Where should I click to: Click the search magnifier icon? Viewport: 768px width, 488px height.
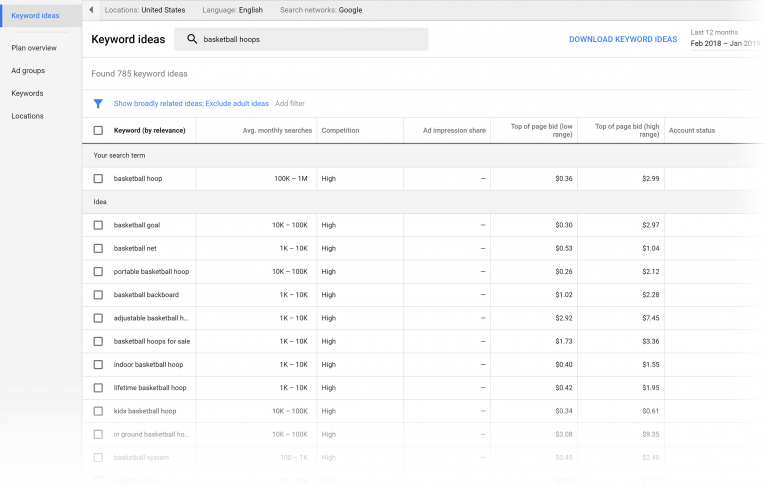coord(192,40)
